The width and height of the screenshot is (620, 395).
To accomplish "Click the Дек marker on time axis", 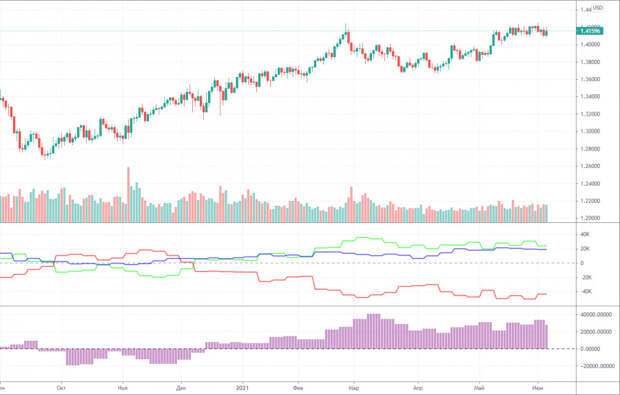I will 180,388.
